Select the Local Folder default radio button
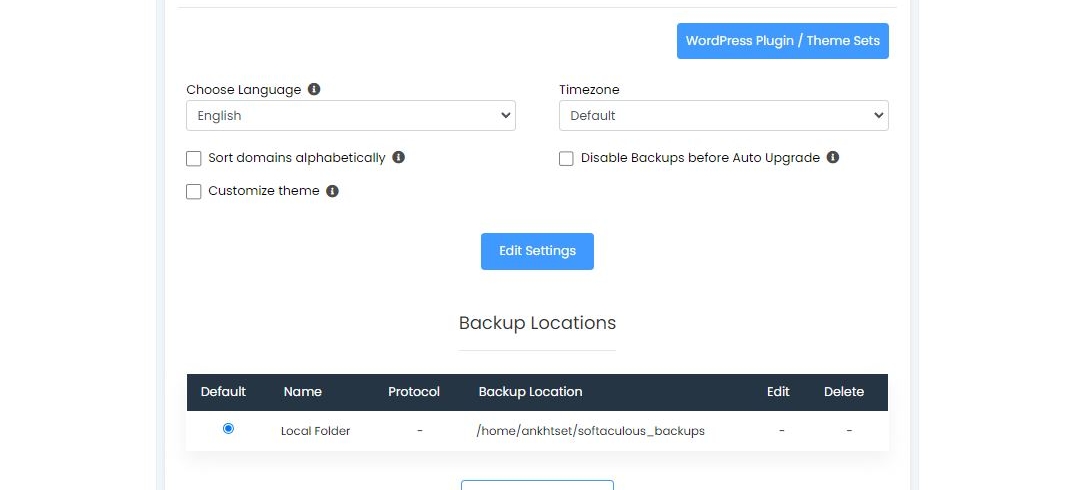The width and height of the screenshot is (1073, 490). tap(229, 428)
